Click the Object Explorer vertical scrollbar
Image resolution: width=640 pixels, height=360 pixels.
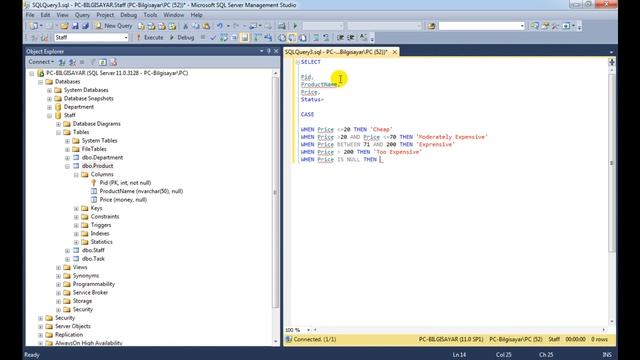[x=276, y=207]
